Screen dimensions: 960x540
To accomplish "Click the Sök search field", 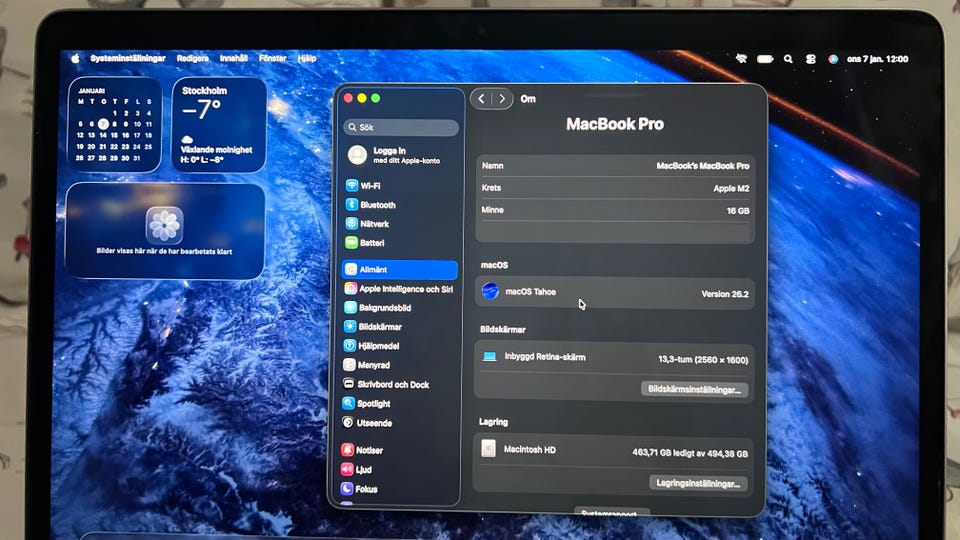I will click(401, 128).
